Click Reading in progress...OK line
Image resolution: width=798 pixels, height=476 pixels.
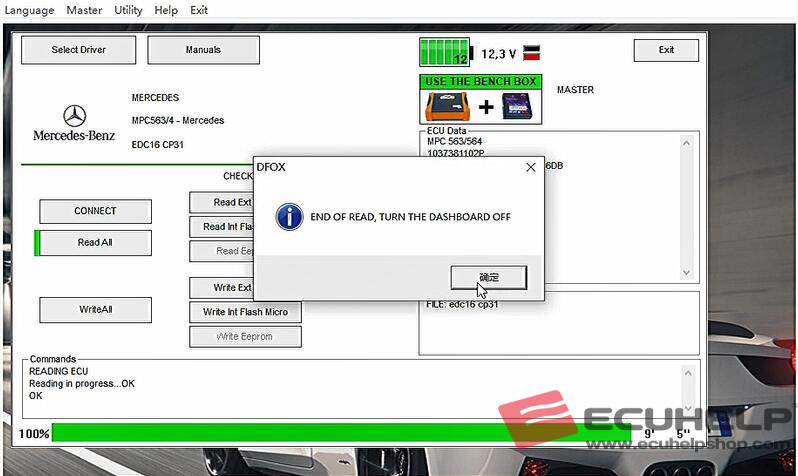82,383
